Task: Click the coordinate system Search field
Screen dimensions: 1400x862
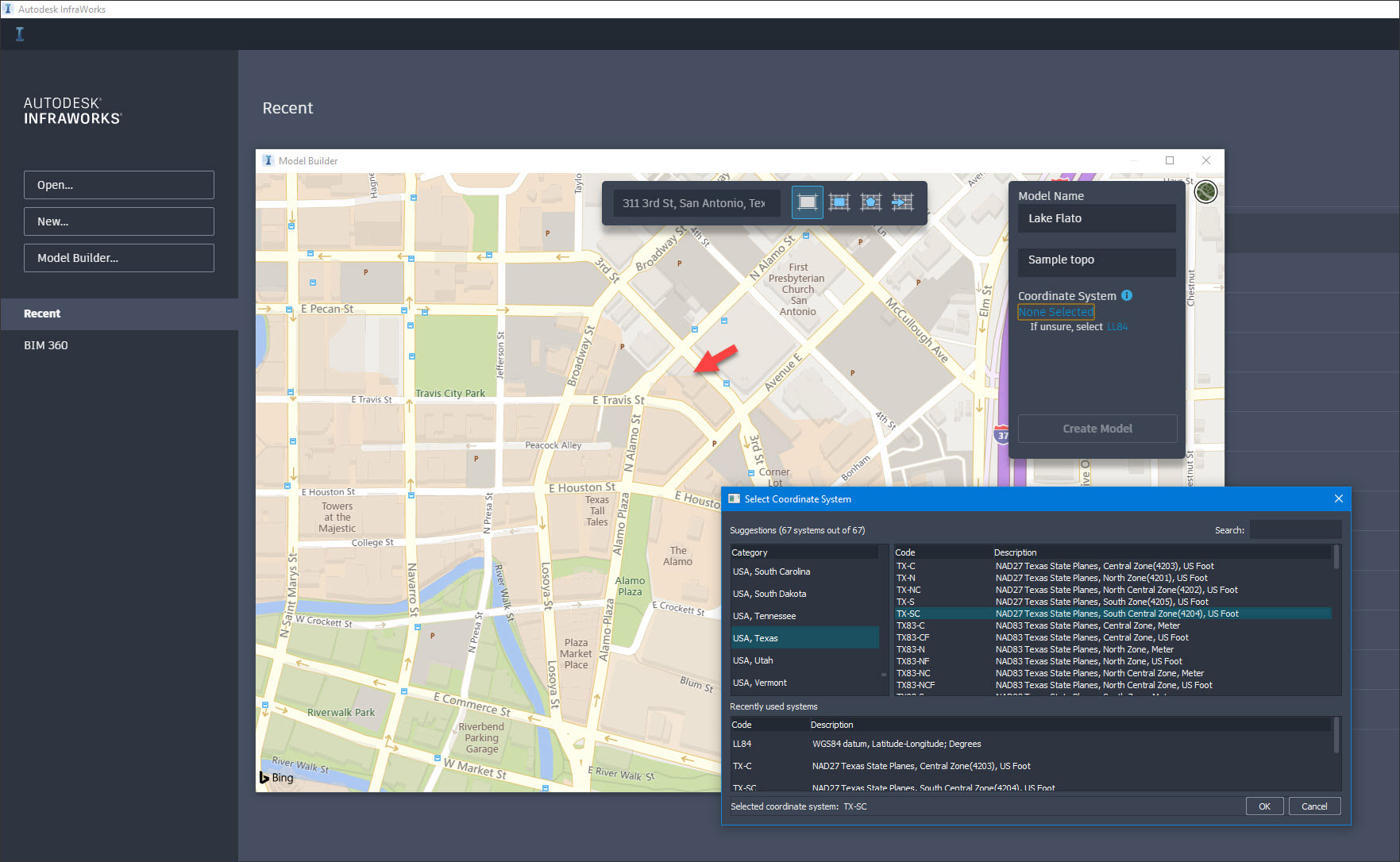Action: pyautogui.click(x=1294, y=529)
